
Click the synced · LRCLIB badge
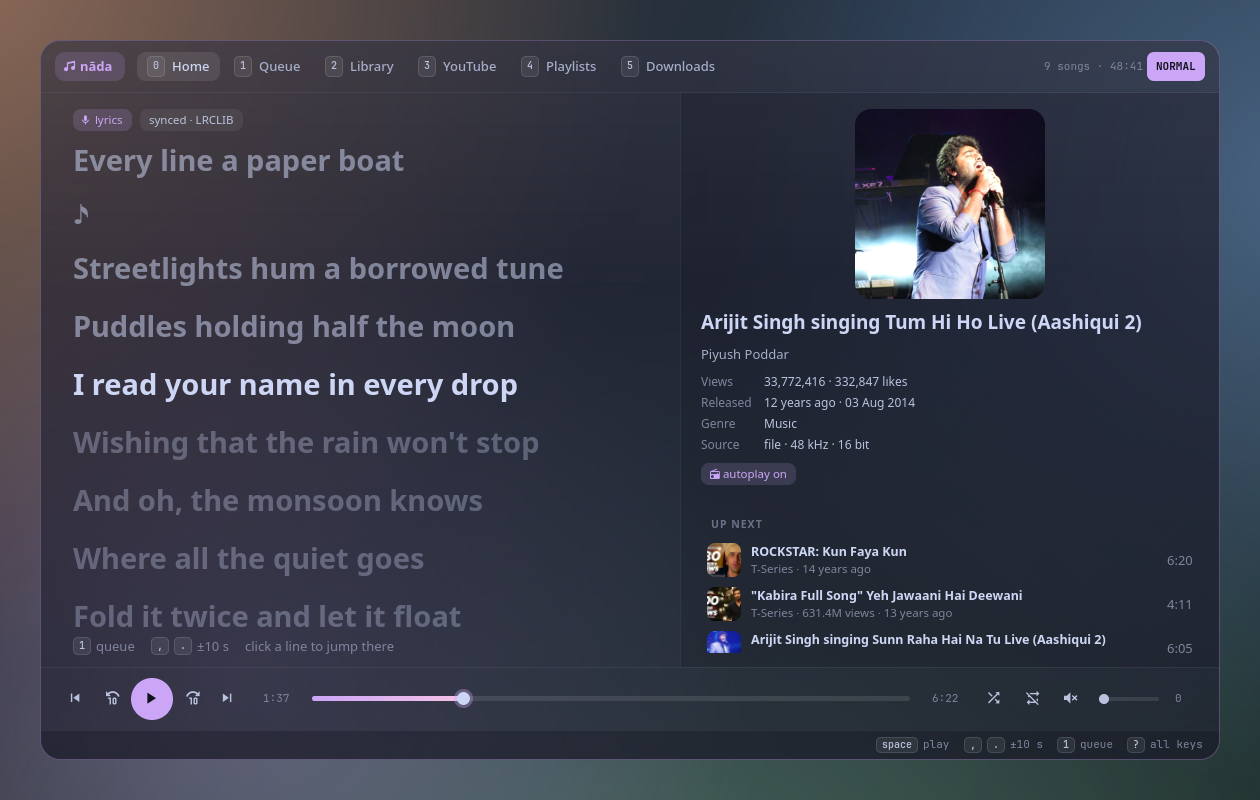coord(191,120)
